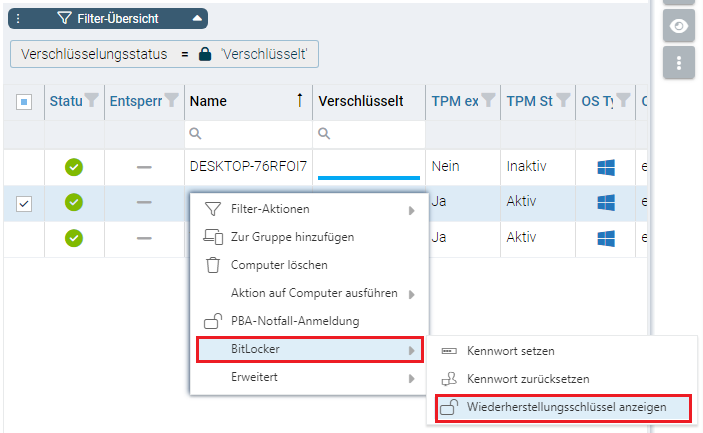Toggle the select-all checkbox in table header
703x433 pixels.
point(25,101)
